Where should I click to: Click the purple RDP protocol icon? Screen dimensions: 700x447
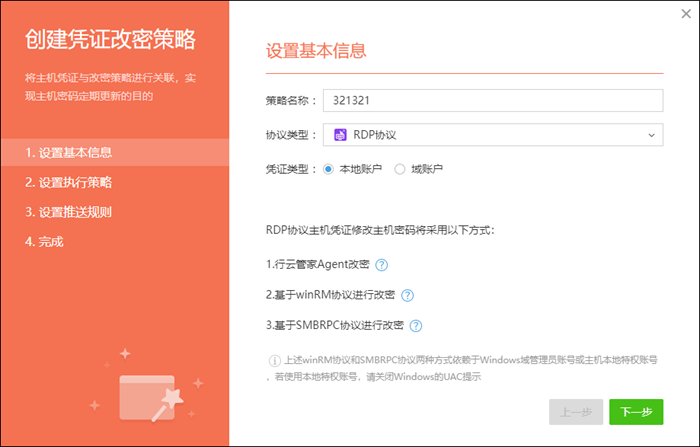(340, 134)
